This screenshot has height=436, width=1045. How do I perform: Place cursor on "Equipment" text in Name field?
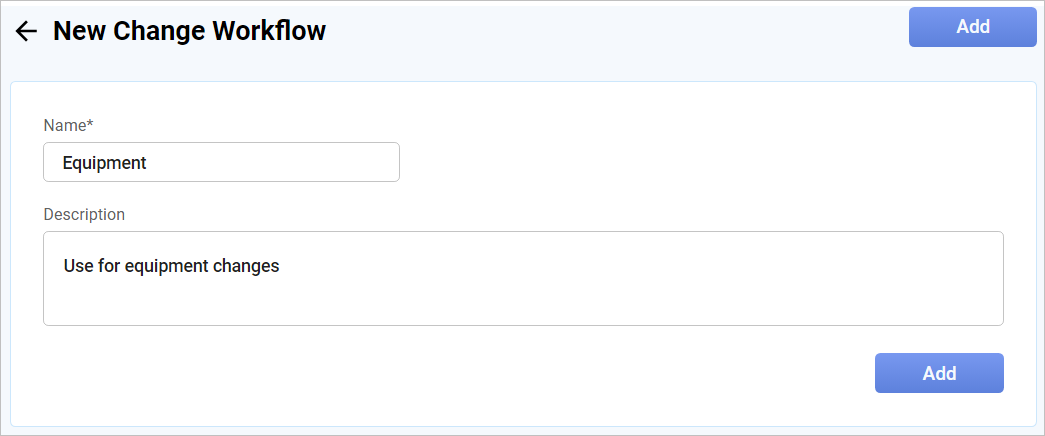[x=104, y=163]
